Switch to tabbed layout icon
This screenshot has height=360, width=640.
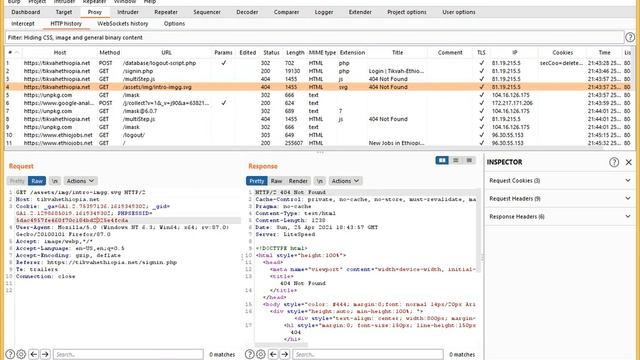[469, 160]
